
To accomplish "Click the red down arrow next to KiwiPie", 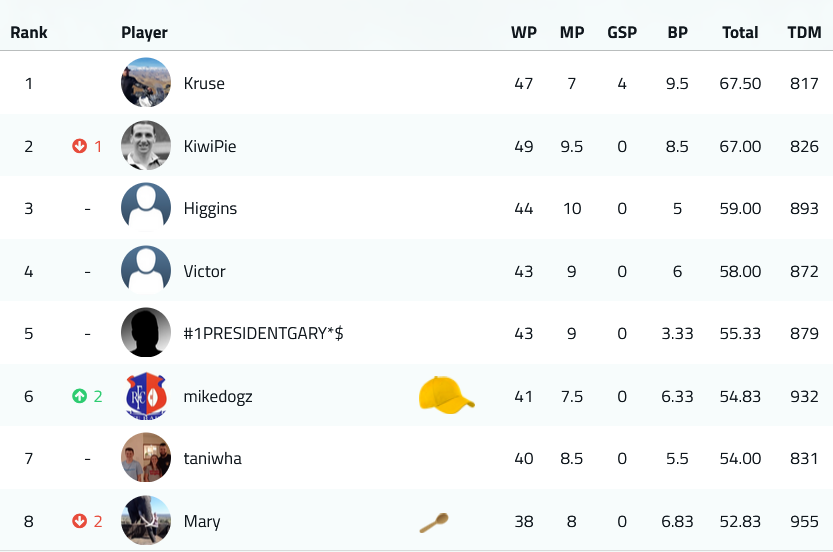I will pyautogui.click(x=80, y=146).
